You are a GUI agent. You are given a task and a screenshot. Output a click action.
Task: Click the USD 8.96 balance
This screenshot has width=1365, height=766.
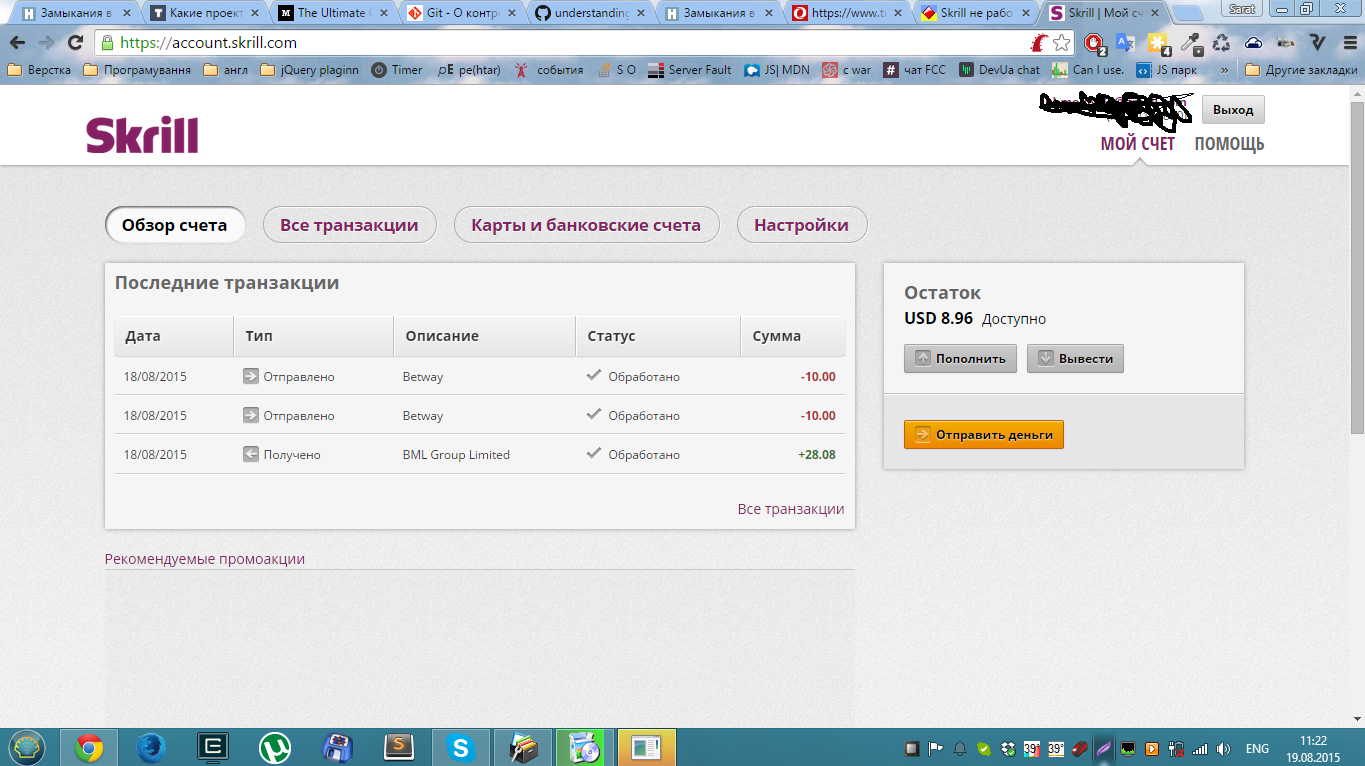click(938, 318)
